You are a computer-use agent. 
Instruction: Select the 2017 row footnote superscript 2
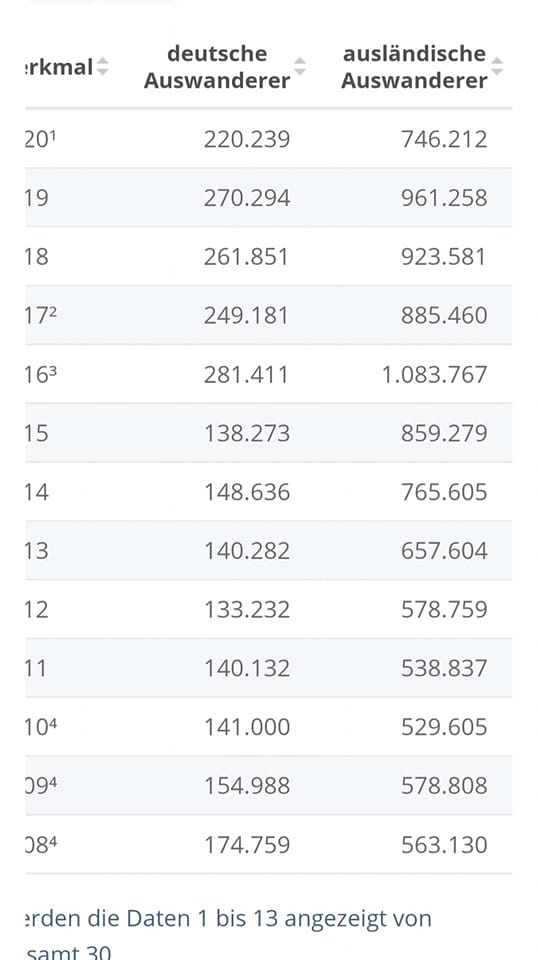pos(53,310)
